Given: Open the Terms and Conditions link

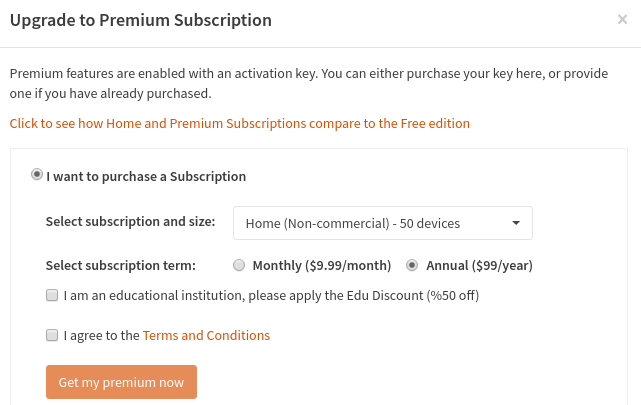Looking at the screenshot, I should click(206, 335).
